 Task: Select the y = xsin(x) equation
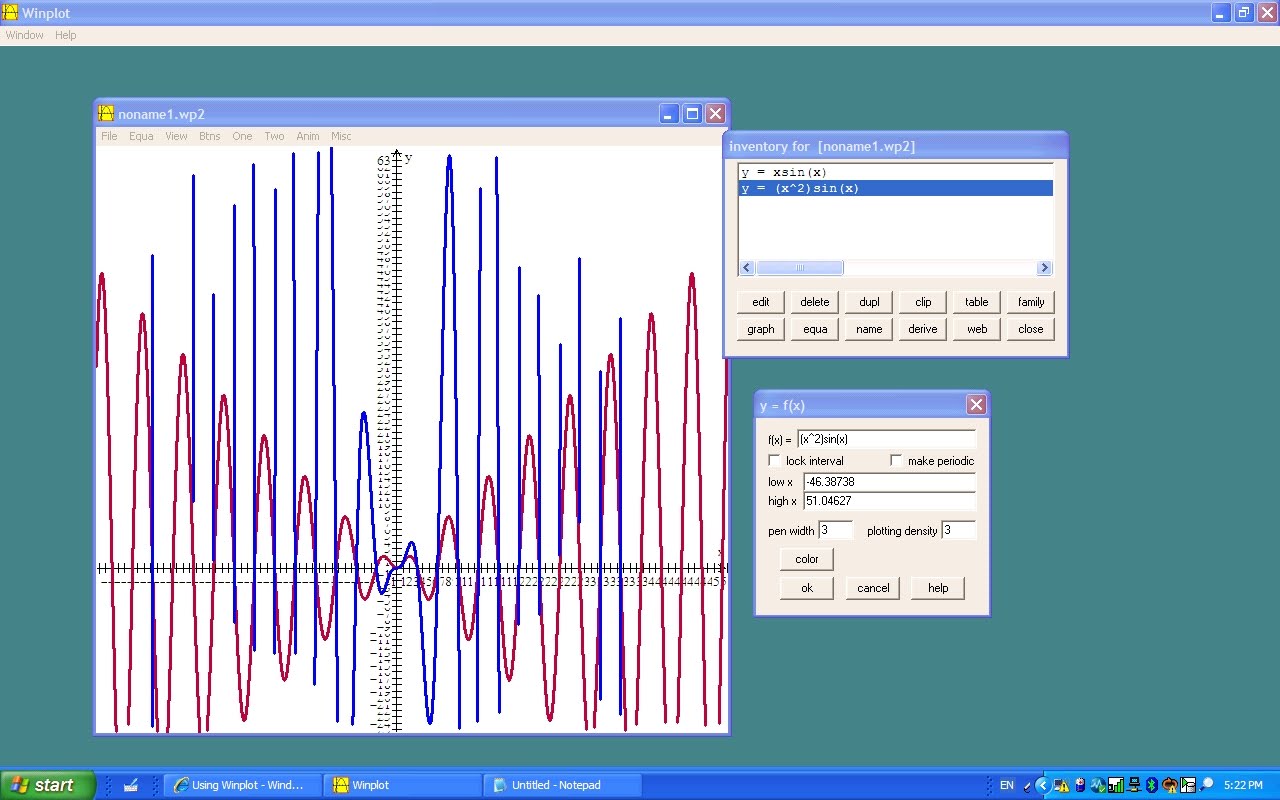(800, 171)
